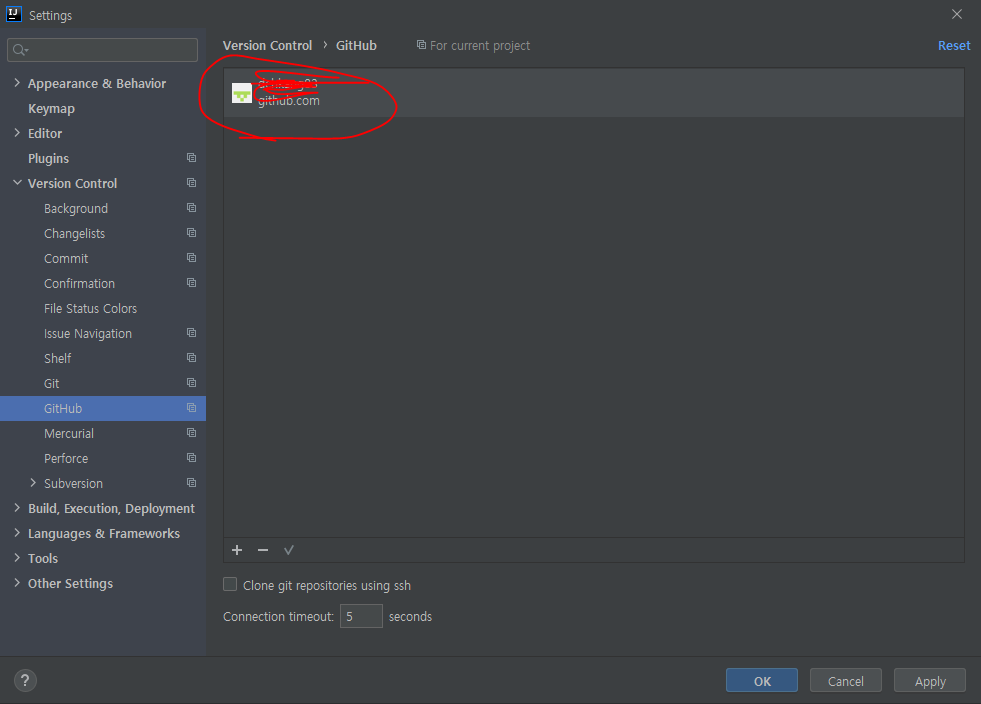The image size is (981, 704).
Task: Select Background under Version Control
Action: click(x=76, y=209)
